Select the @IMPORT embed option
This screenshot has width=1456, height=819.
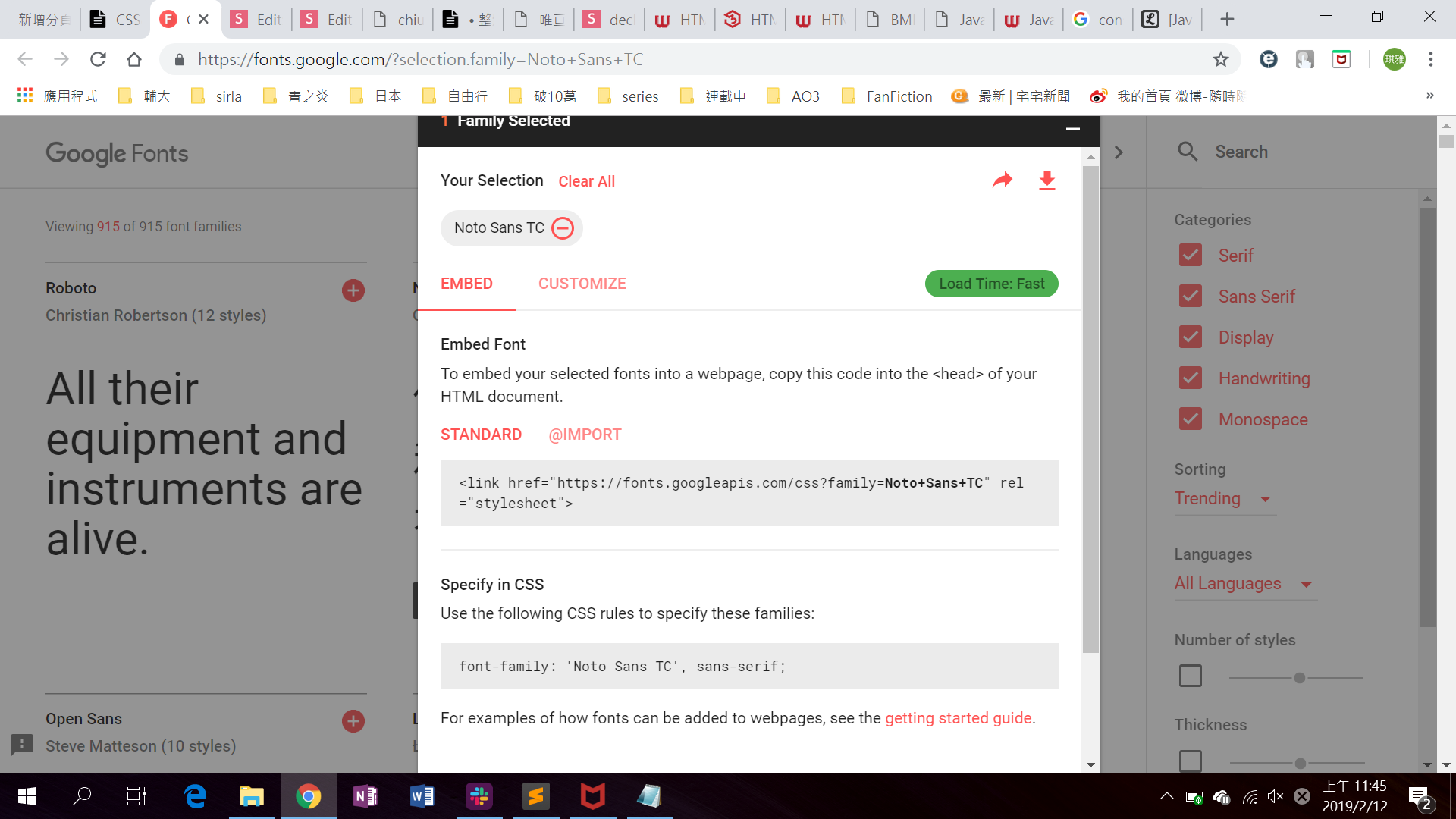click(585, 435)
